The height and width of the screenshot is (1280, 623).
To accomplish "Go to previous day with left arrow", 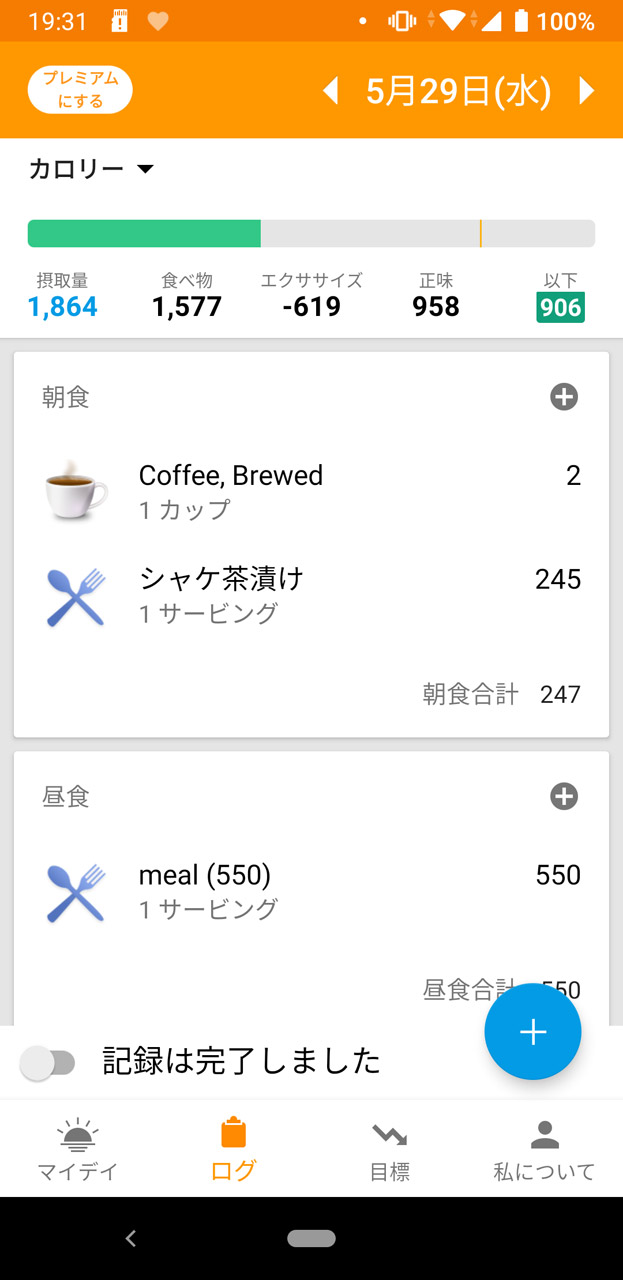I will pos(331,91).
